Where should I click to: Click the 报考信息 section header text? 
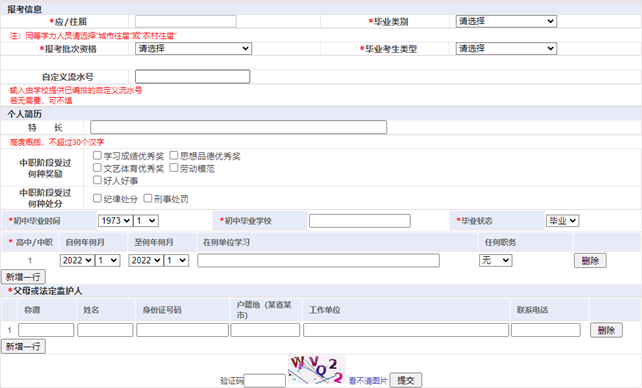[25, 9]
